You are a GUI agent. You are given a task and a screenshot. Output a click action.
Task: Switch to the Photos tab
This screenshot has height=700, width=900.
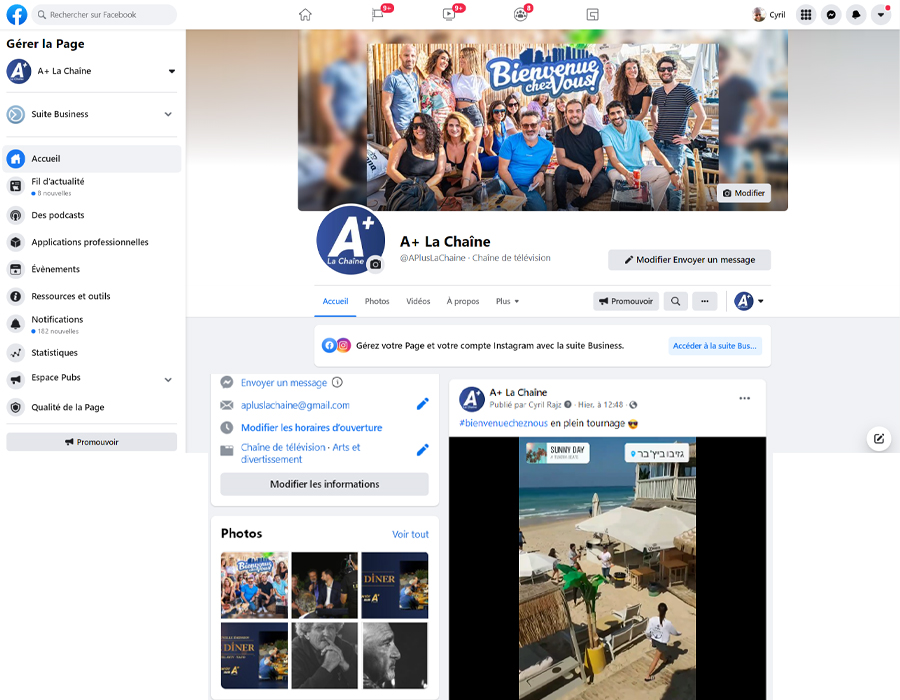[x=377, y=301]
